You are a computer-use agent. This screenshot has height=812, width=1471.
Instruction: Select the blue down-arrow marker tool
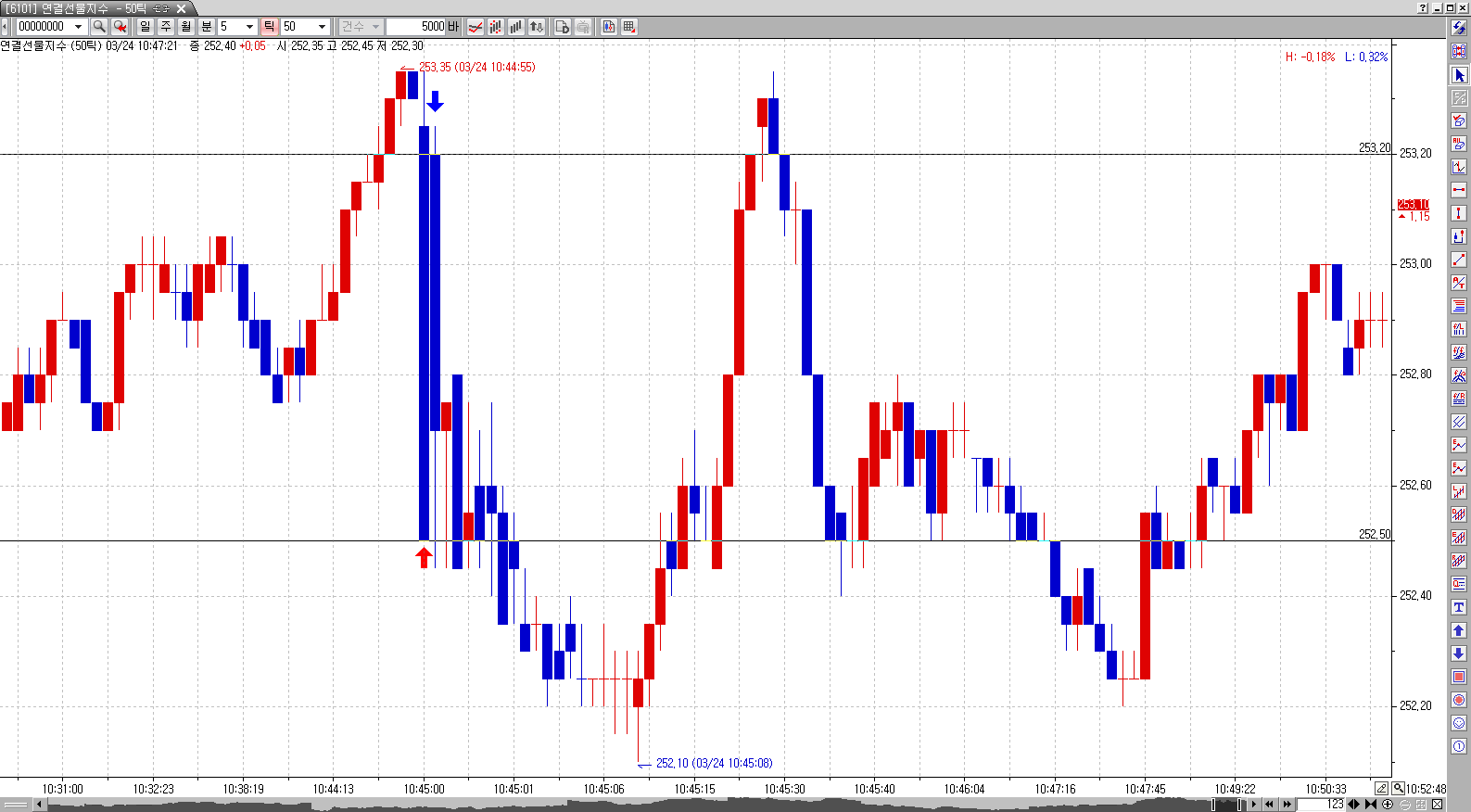[1459, 653]
